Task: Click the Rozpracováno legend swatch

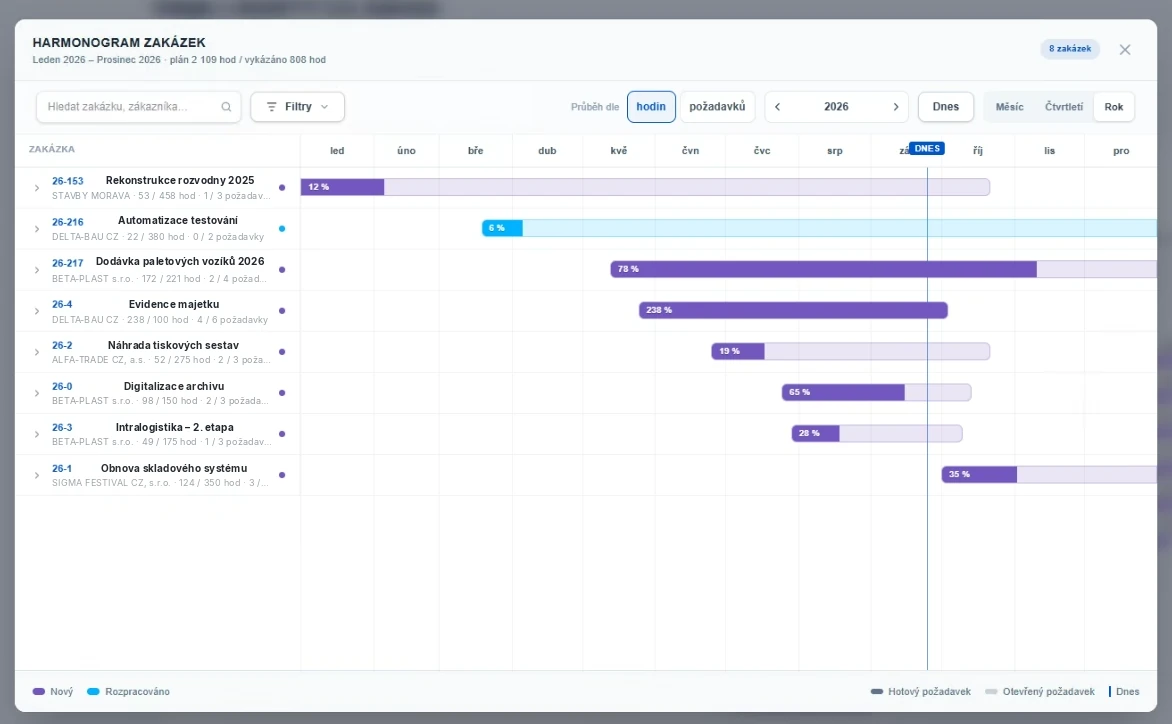Action: point(93,692)
